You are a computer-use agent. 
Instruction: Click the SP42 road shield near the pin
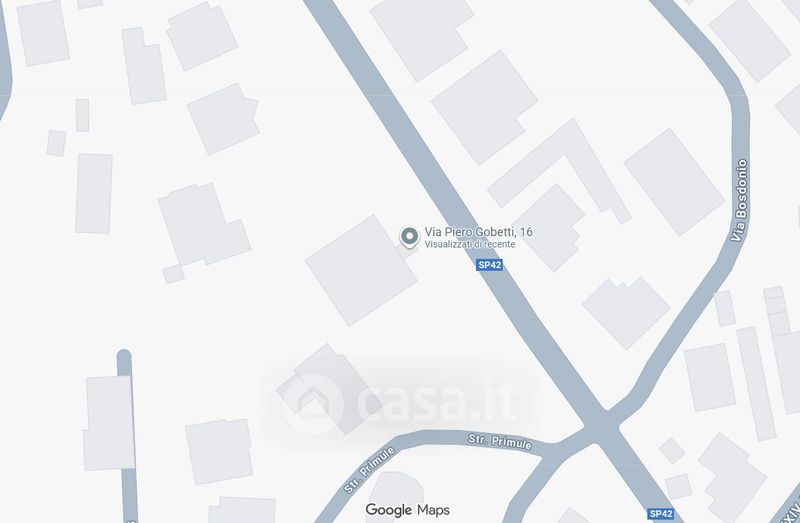coord(489,265)
